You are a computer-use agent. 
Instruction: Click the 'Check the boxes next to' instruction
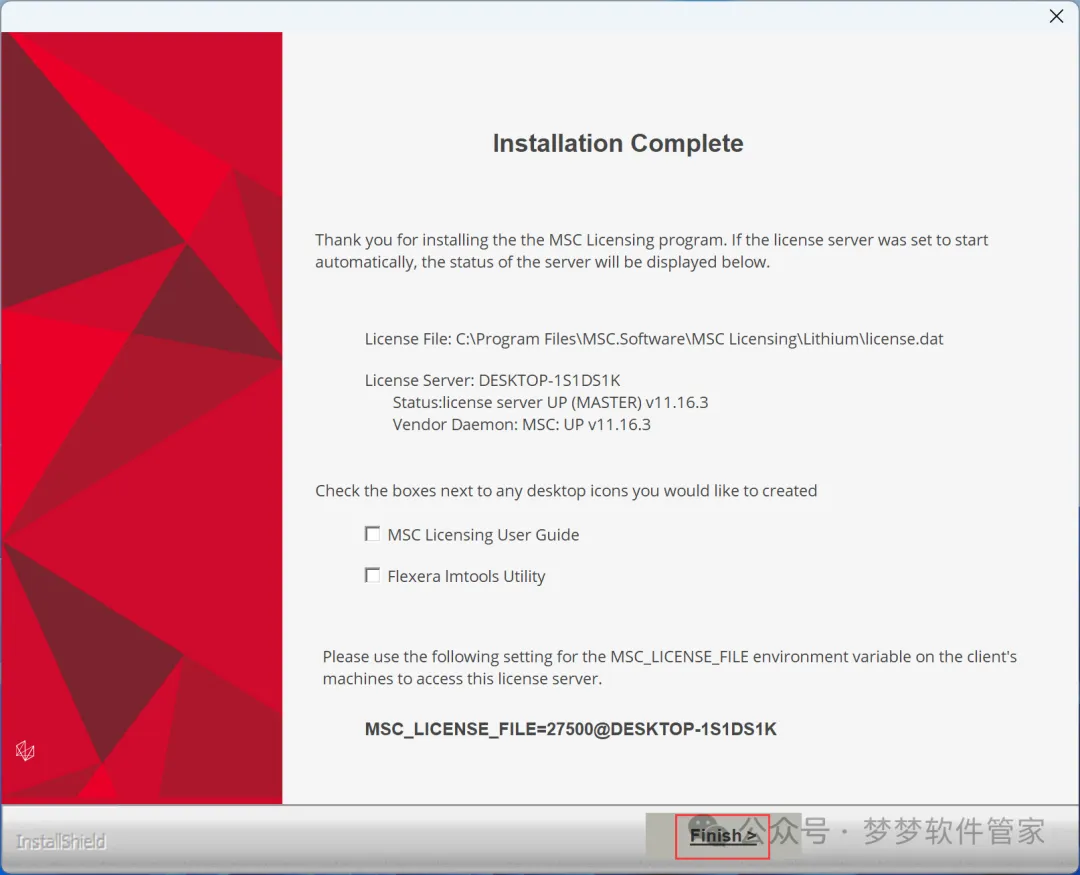(566, 491)
